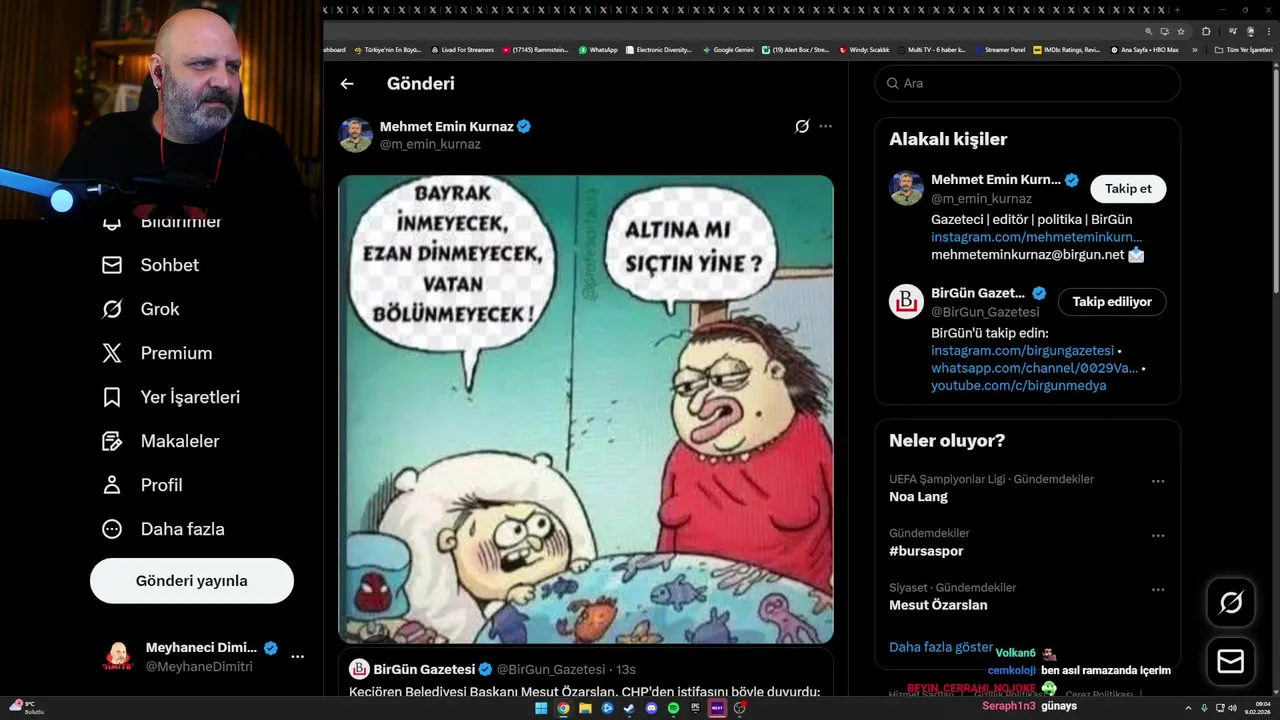Screen dimensions: 1280x720
Task: Focus the Ara search field
Action: (1028, 83)
